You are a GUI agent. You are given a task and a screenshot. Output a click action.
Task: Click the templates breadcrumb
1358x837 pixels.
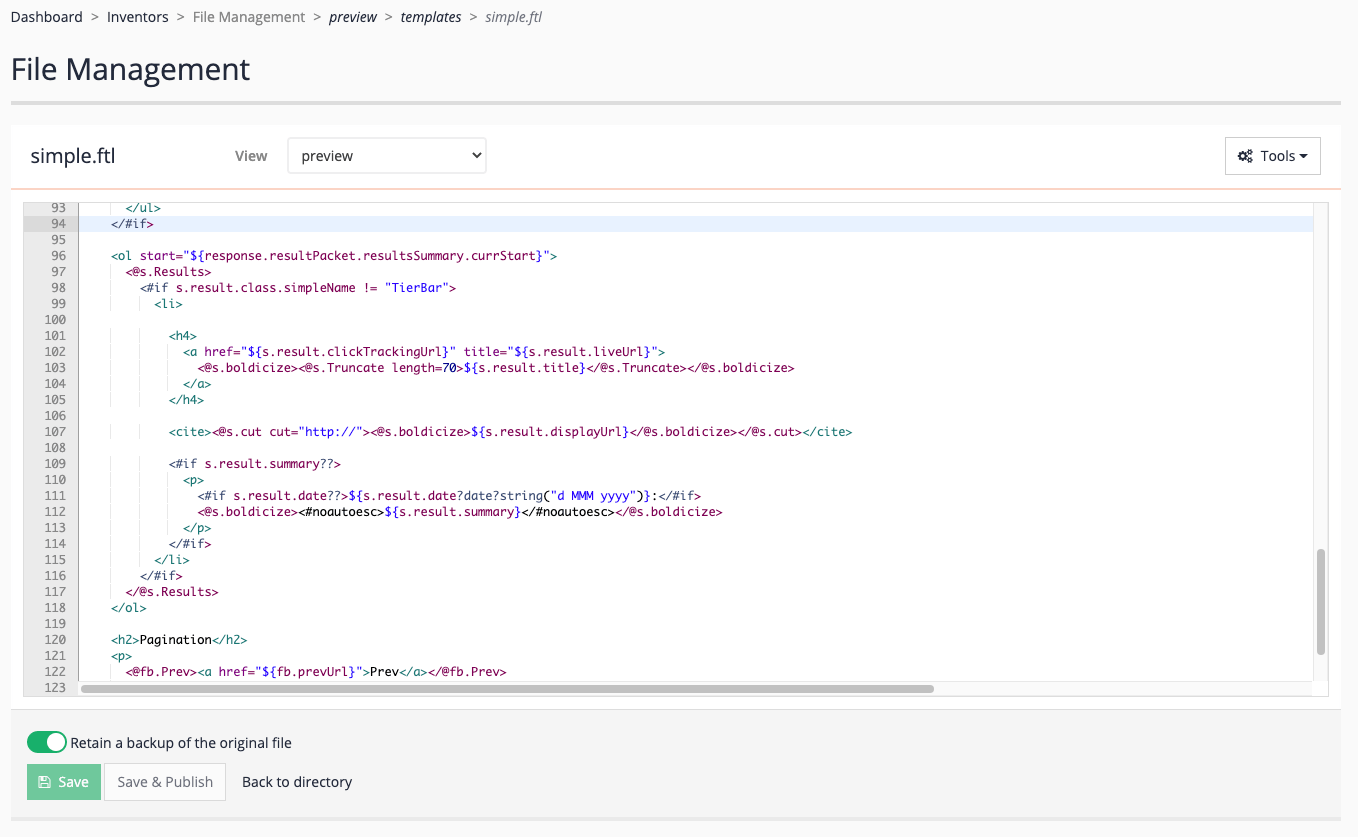pos(430,16)
